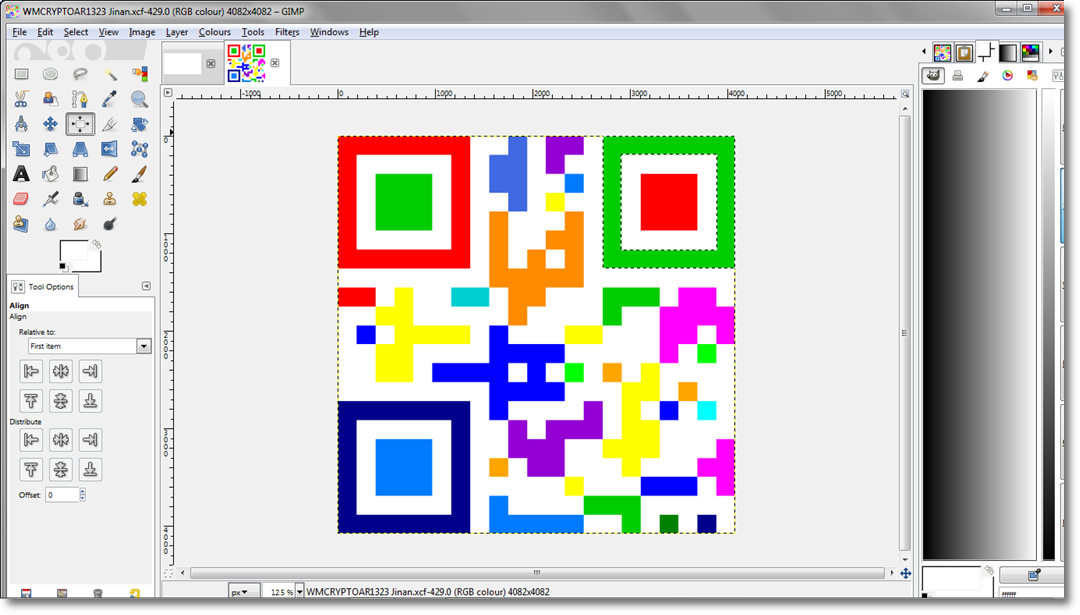The height and width of the screenshot is (615, 1080).
Task: Select the Flip tool
Action: (x=110, y=149)
